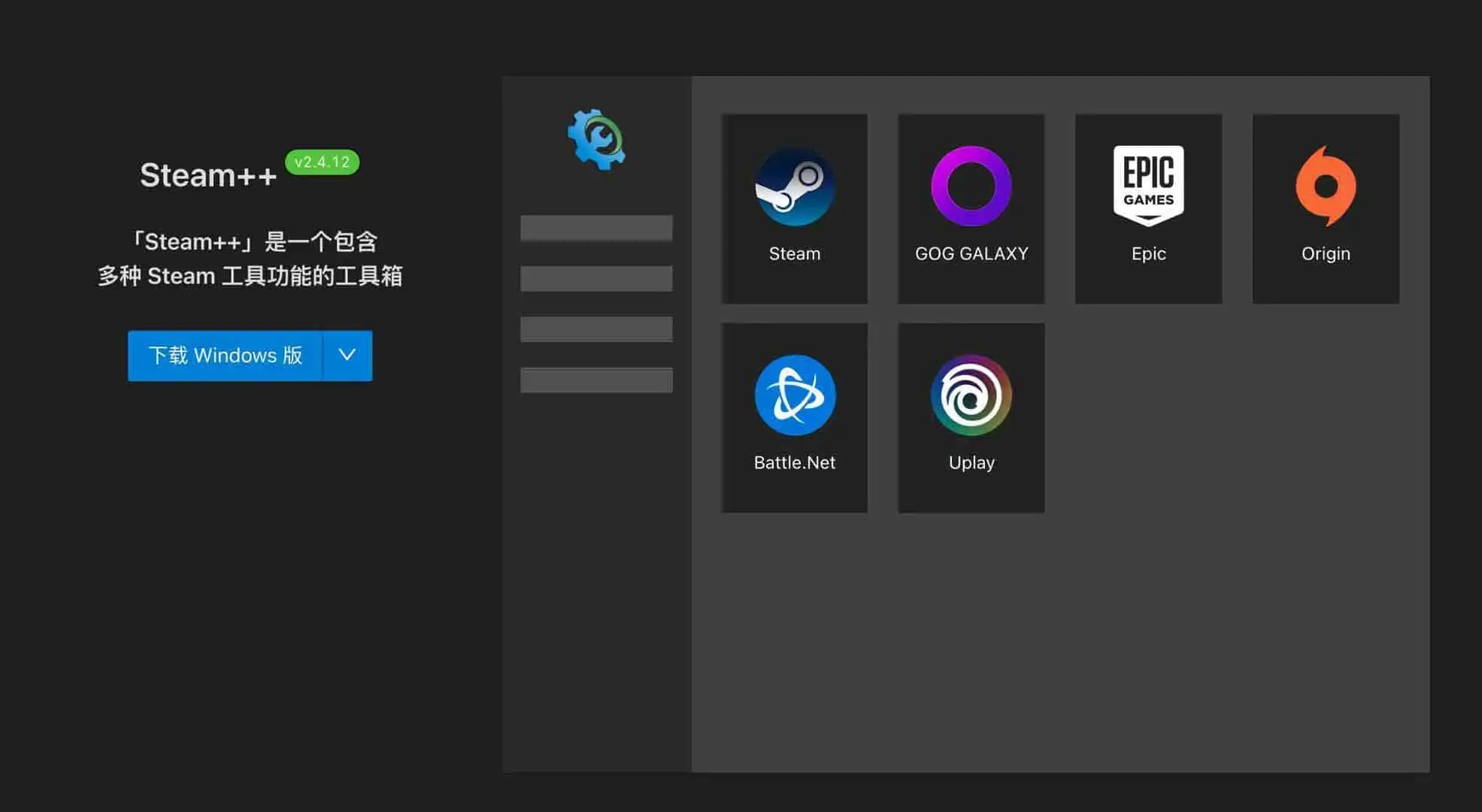Select the first sidebar menu placeholder bar
This screenshot has height=812, width=1482.
point(596,228)
